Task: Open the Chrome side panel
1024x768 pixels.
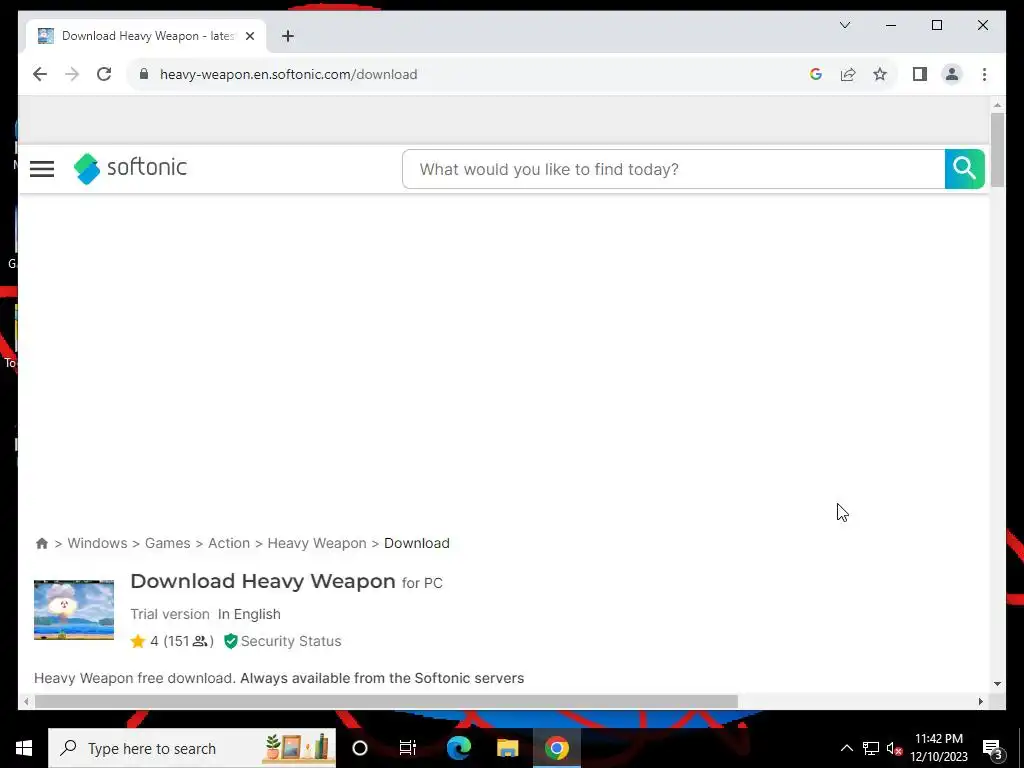Action: point(920,74)
